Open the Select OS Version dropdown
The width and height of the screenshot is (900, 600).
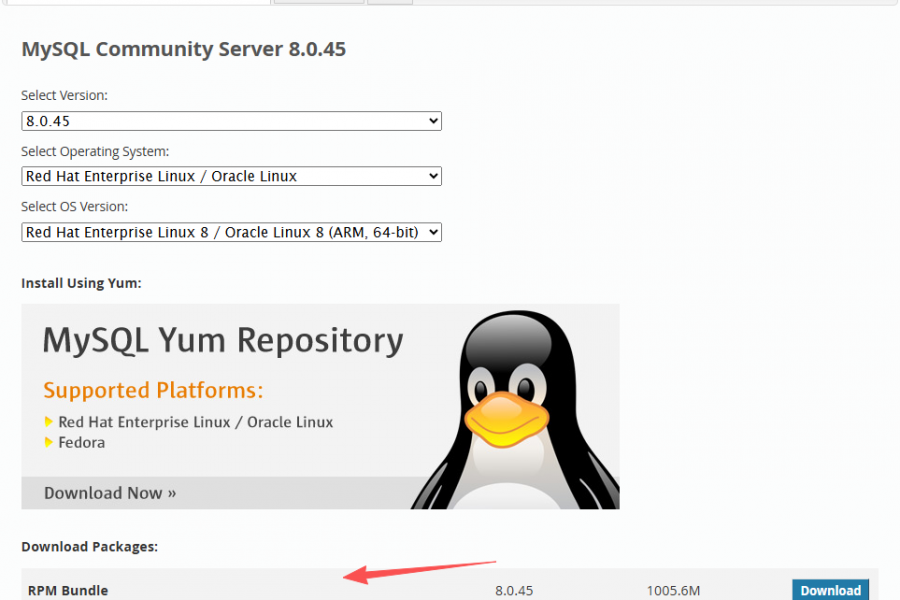click(230, 232)
